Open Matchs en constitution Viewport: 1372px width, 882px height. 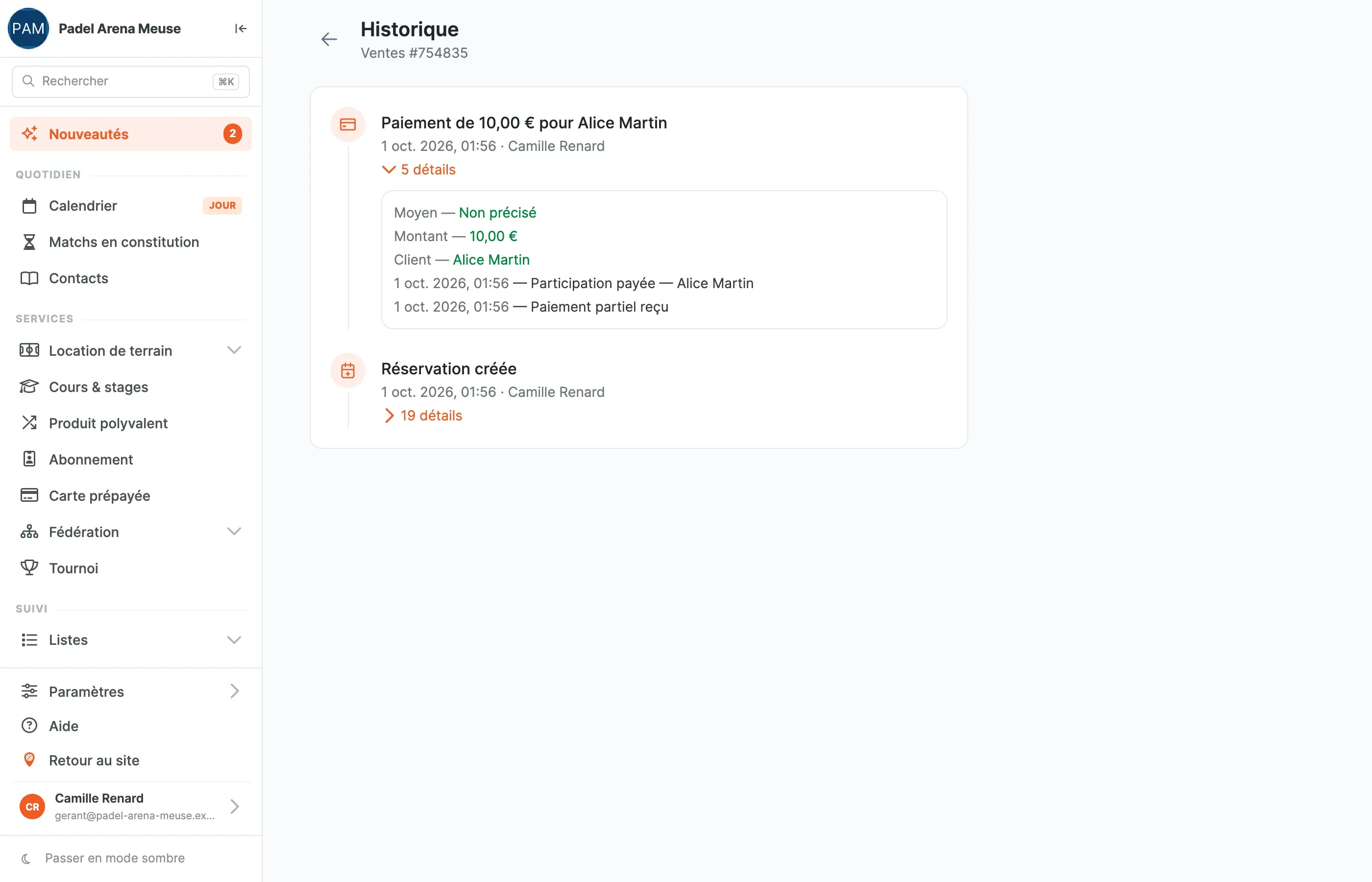[x=130, y=242]
